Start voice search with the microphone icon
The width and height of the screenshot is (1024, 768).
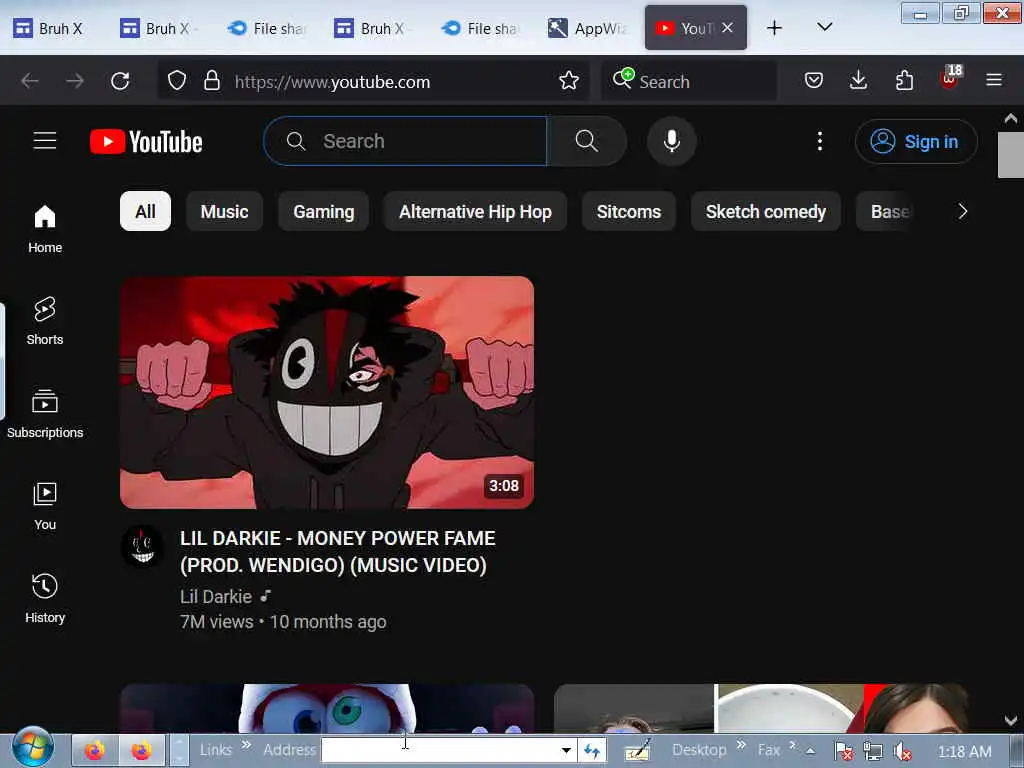click(671, 141)
